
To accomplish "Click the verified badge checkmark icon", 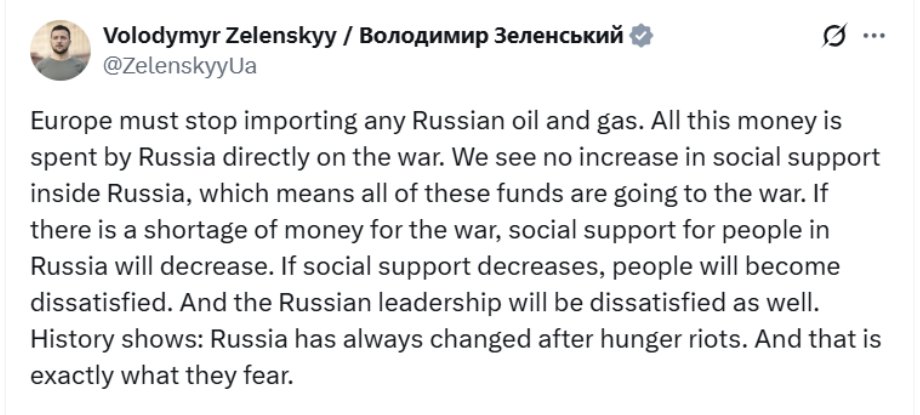I will click(x=641, y=37).
